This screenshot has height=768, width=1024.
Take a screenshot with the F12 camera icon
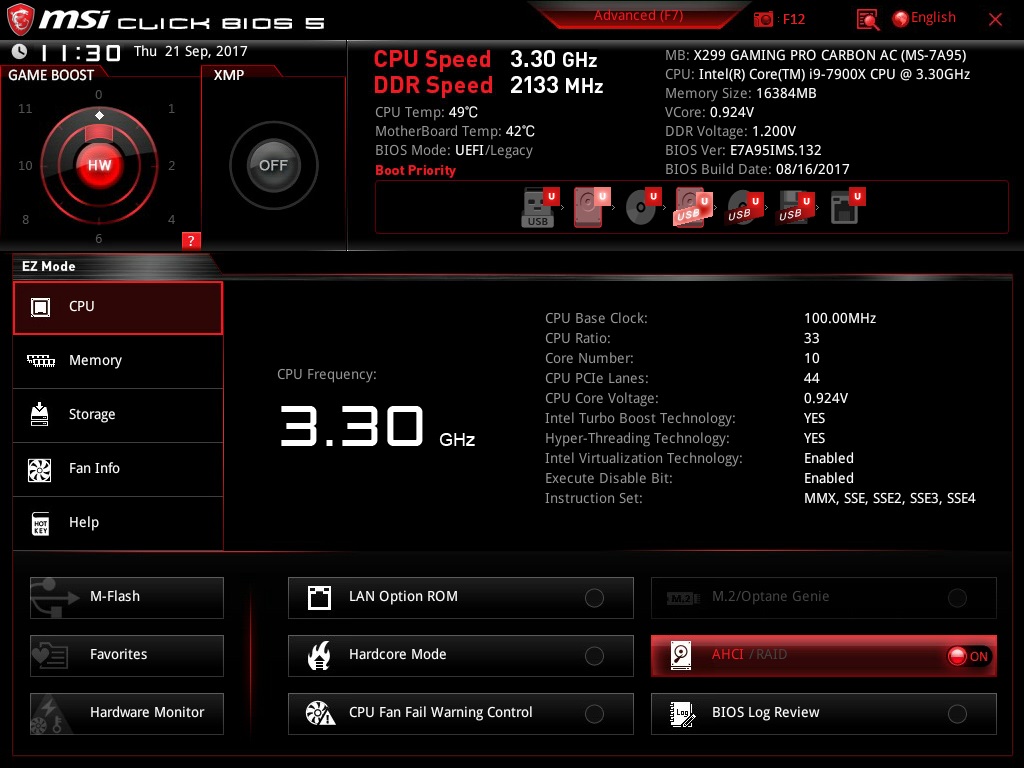tap(763, 20)
